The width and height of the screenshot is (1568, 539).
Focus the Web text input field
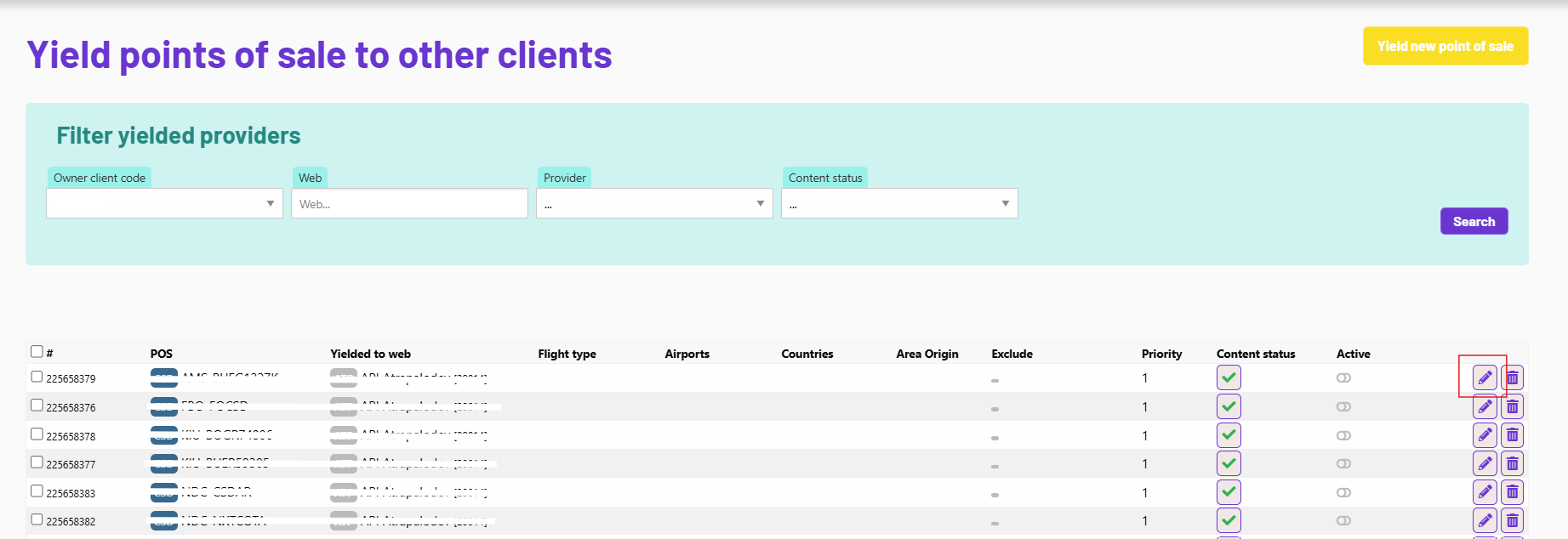coord(409,204)
